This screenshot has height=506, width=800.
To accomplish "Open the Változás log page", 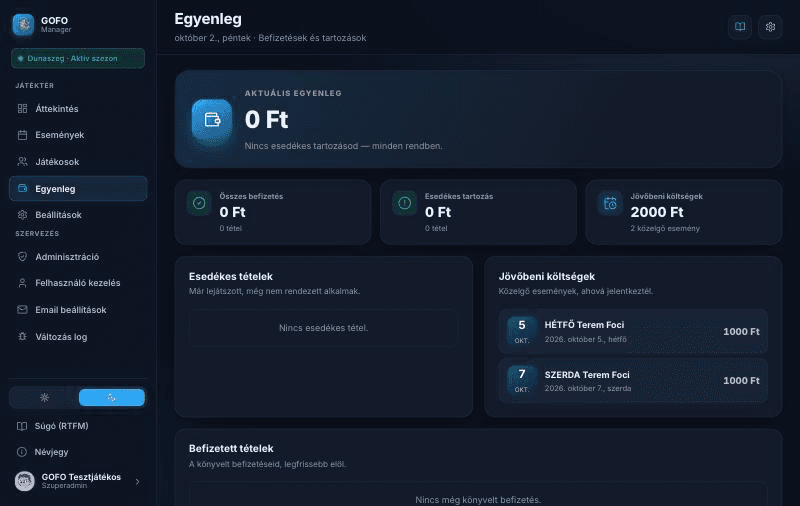I will tap(78, 337).
